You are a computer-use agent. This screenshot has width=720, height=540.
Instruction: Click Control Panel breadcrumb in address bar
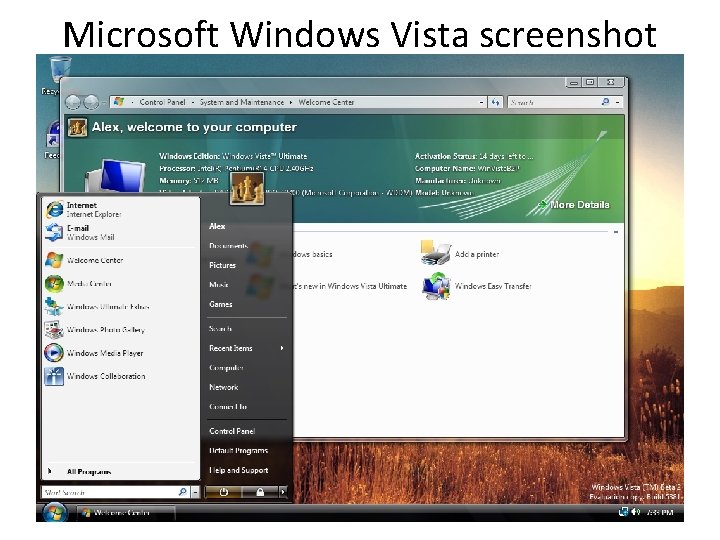click(162, 102)
